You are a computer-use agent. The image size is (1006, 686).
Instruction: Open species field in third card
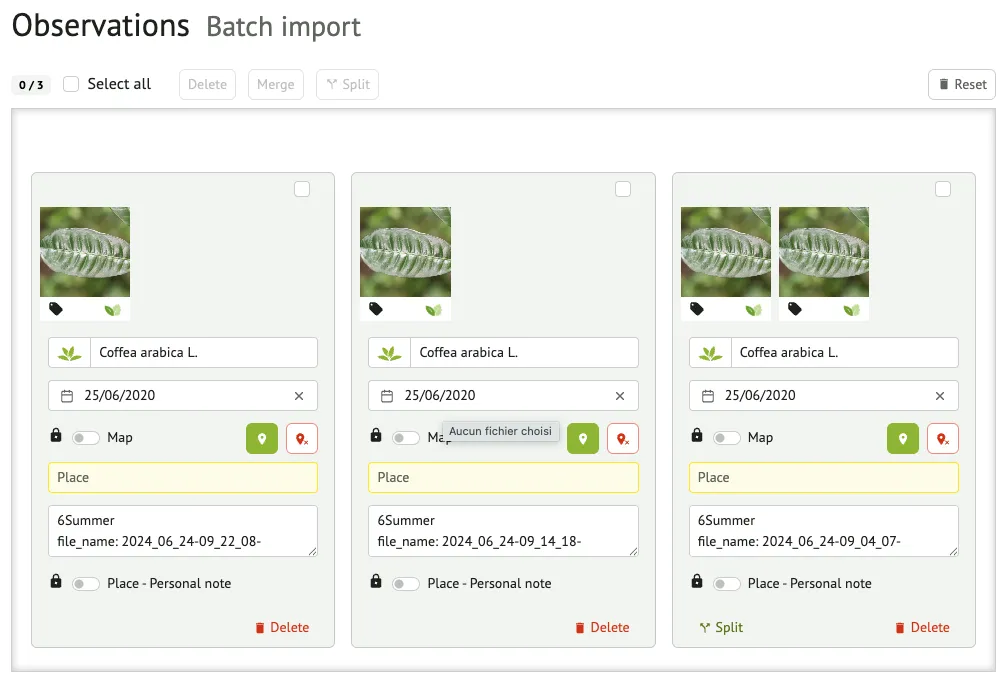844,353
